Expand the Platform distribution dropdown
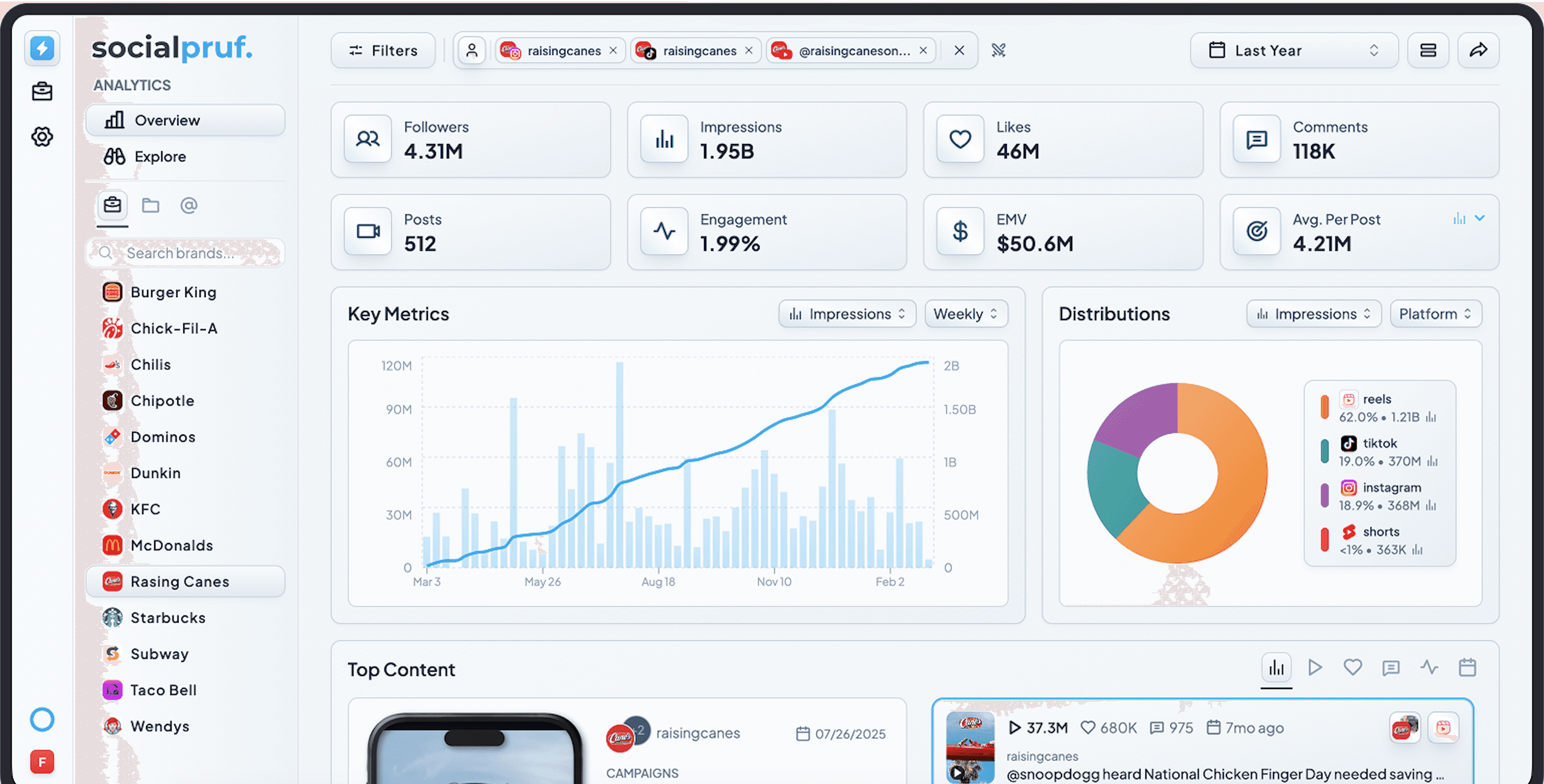The width and height of the screenshot is (1544, 784). 1435,314
